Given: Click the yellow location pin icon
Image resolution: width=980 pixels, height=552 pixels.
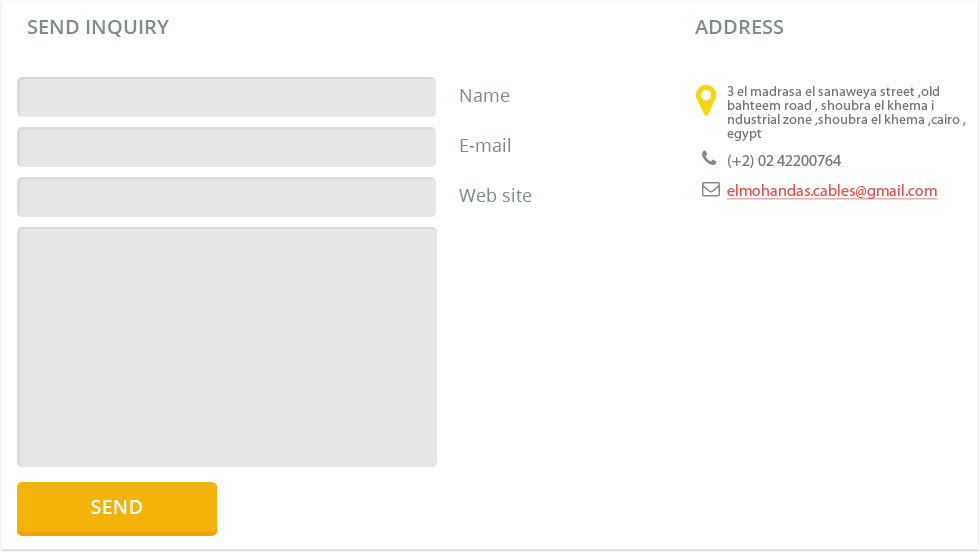Looking at the screenshot, I should [x=706, y=100].
